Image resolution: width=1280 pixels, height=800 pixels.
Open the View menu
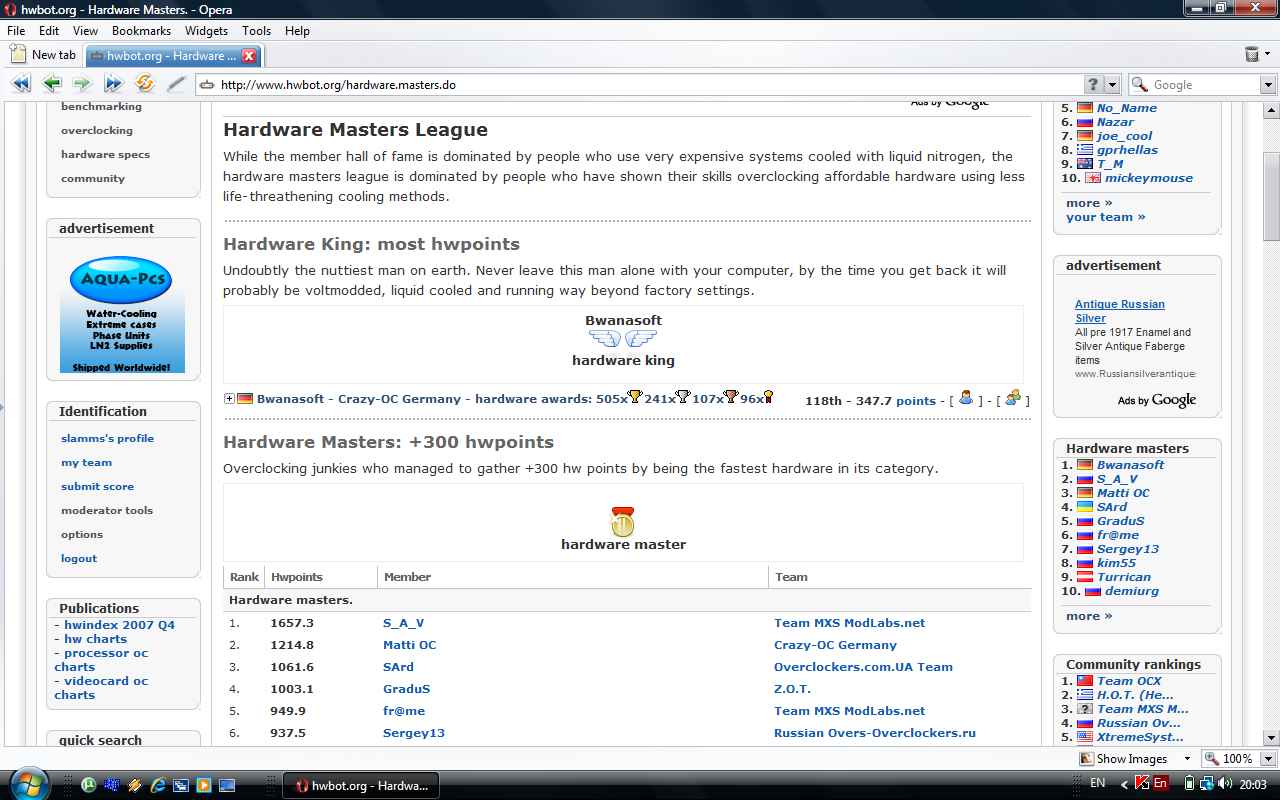pos(86,31)
